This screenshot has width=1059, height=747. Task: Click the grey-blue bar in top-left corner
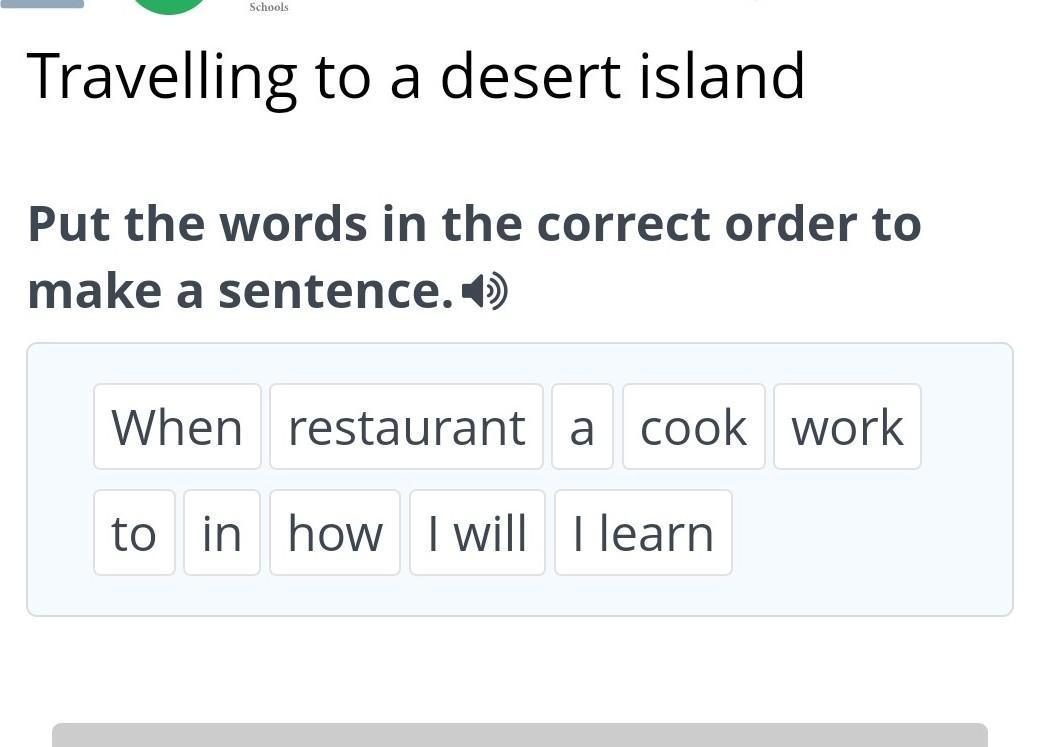coord(42,3)
